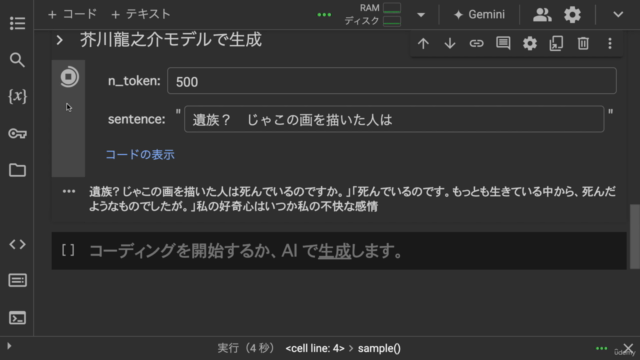640x360 pixels.
Task: Click the 実行（4 秒） status text
Action: coord(247,348)
